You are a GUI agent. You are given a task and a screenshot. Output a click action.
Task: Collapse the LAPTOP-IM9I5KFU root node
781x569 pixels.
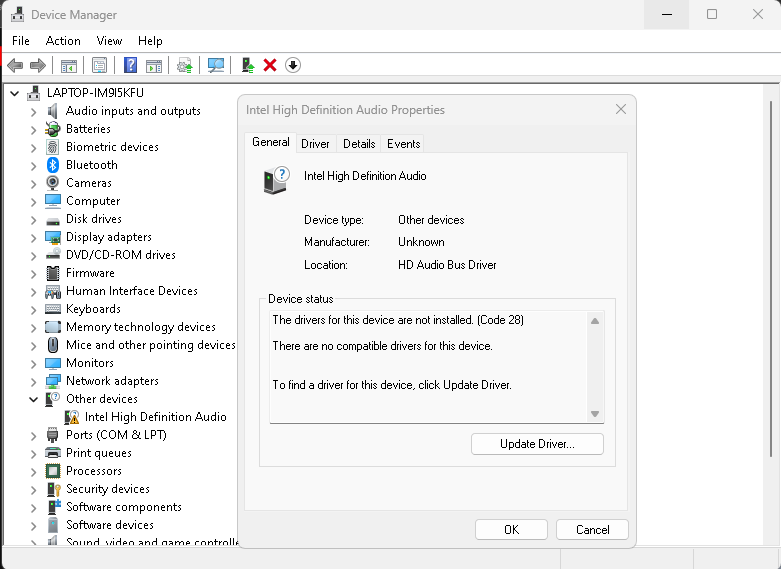[x=15, y=93]
